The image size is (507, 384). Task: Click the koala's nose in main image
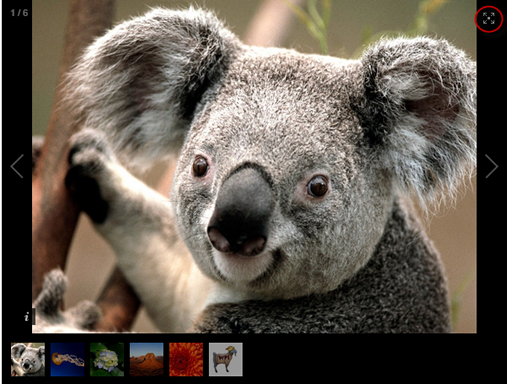click(241, 212)
